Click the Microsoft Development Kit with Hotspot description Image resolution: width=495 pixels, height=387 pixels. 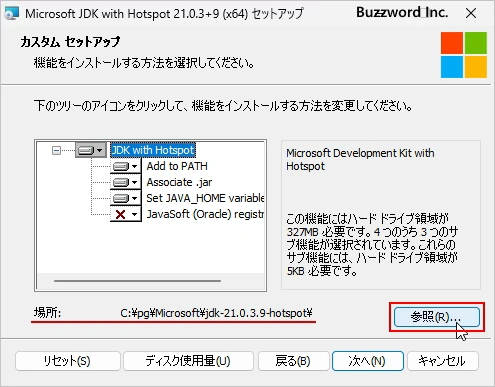(360, 160)
